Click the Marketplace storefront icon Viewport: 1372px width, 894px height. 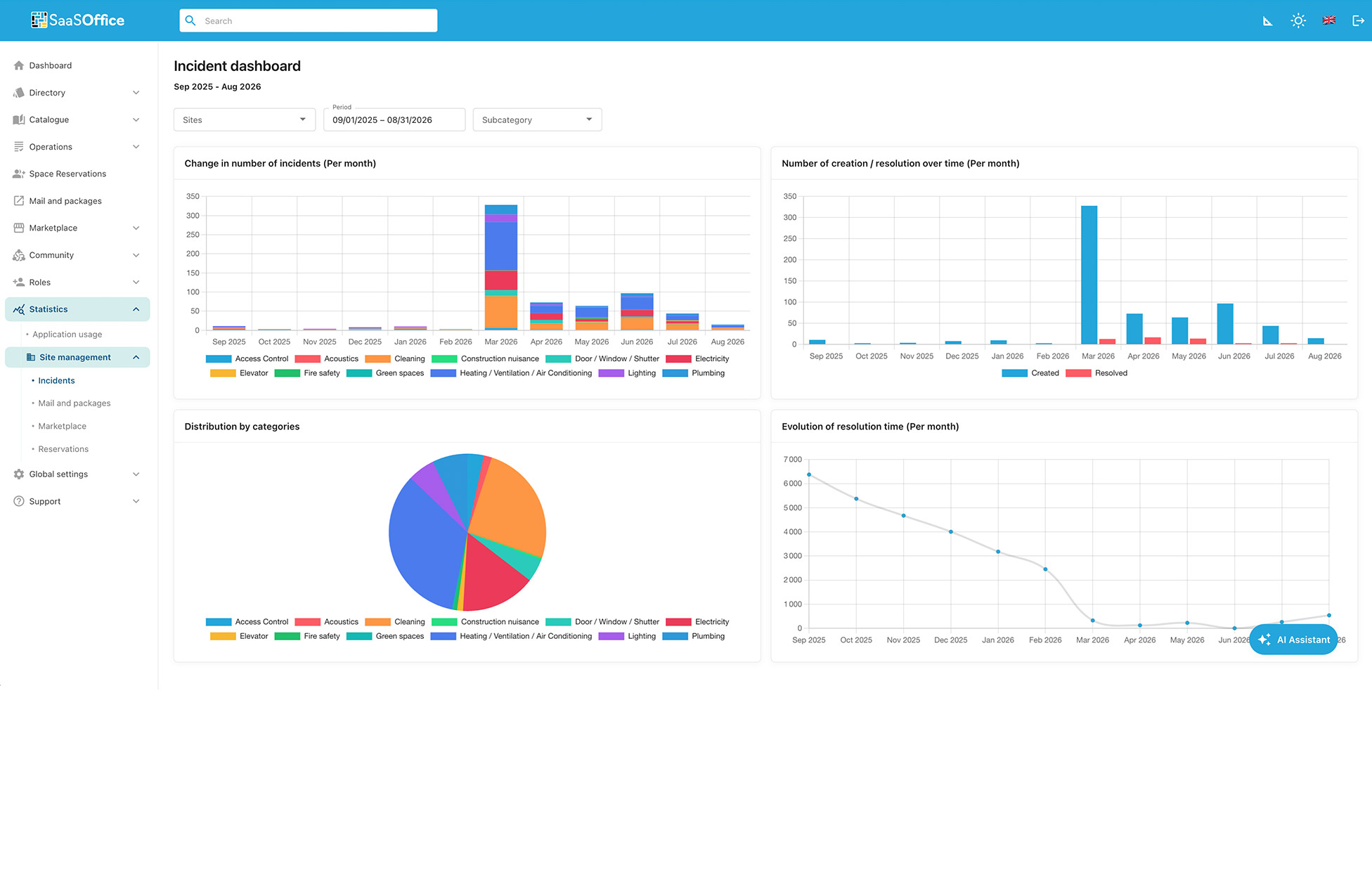pos(19,228)
